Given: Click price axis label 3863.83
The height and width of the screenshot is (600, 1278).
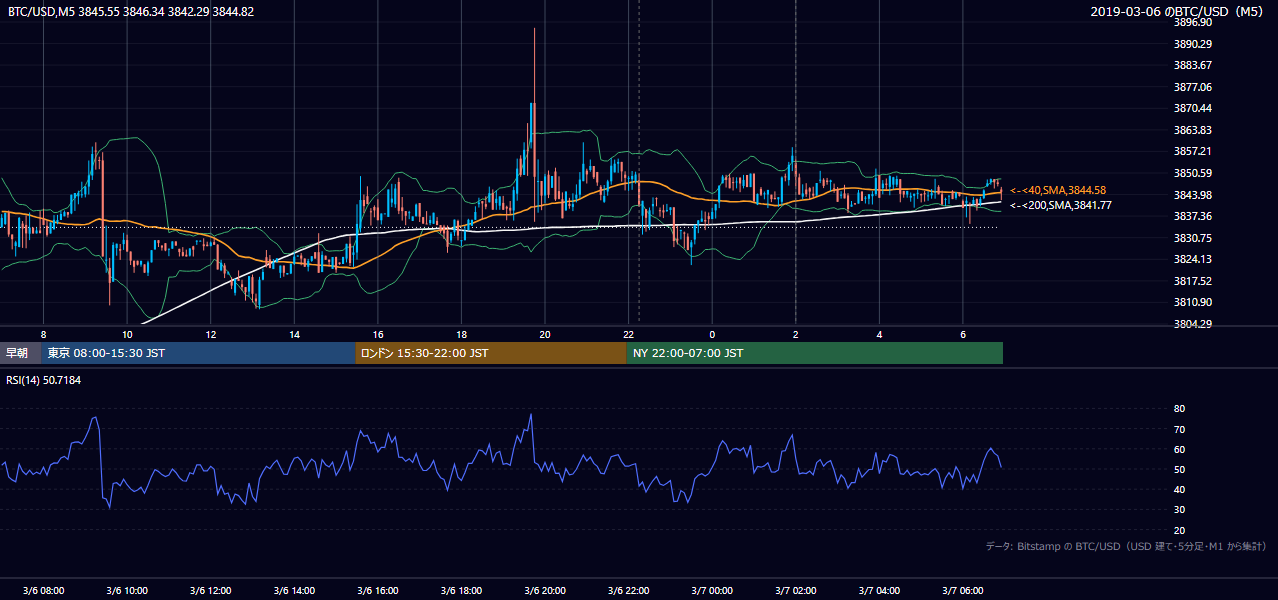Looking at the screenshot, I should coord(1193,130).
